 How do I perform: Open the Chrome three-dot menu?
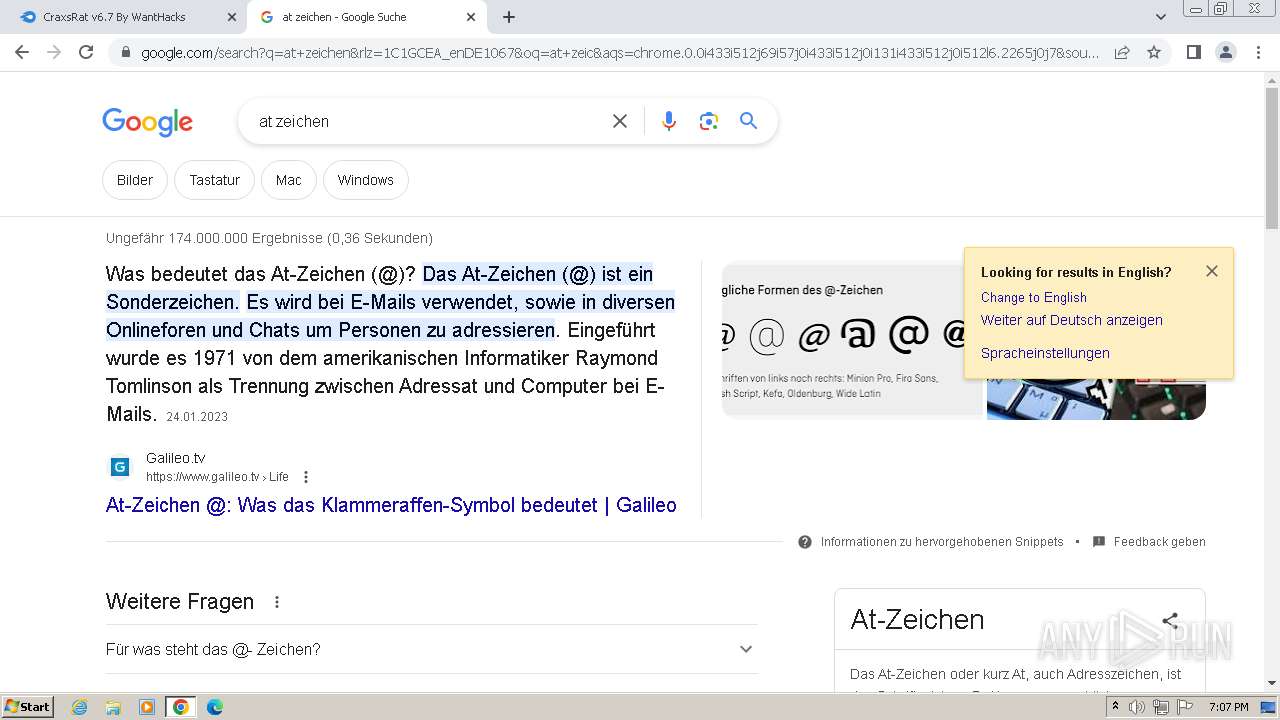coord(1258,52)
